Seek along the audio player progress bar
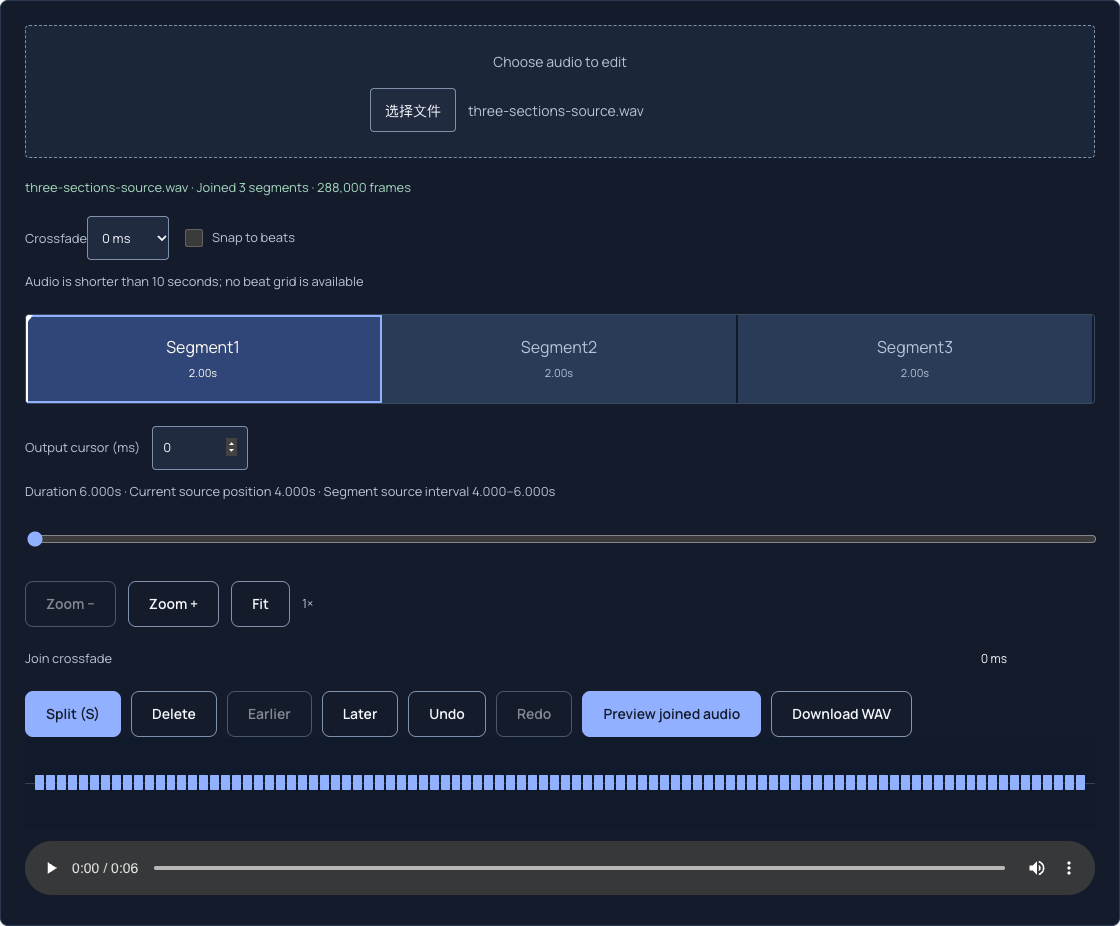This screenshot has width=1120, height=926. tap(579, 868)
